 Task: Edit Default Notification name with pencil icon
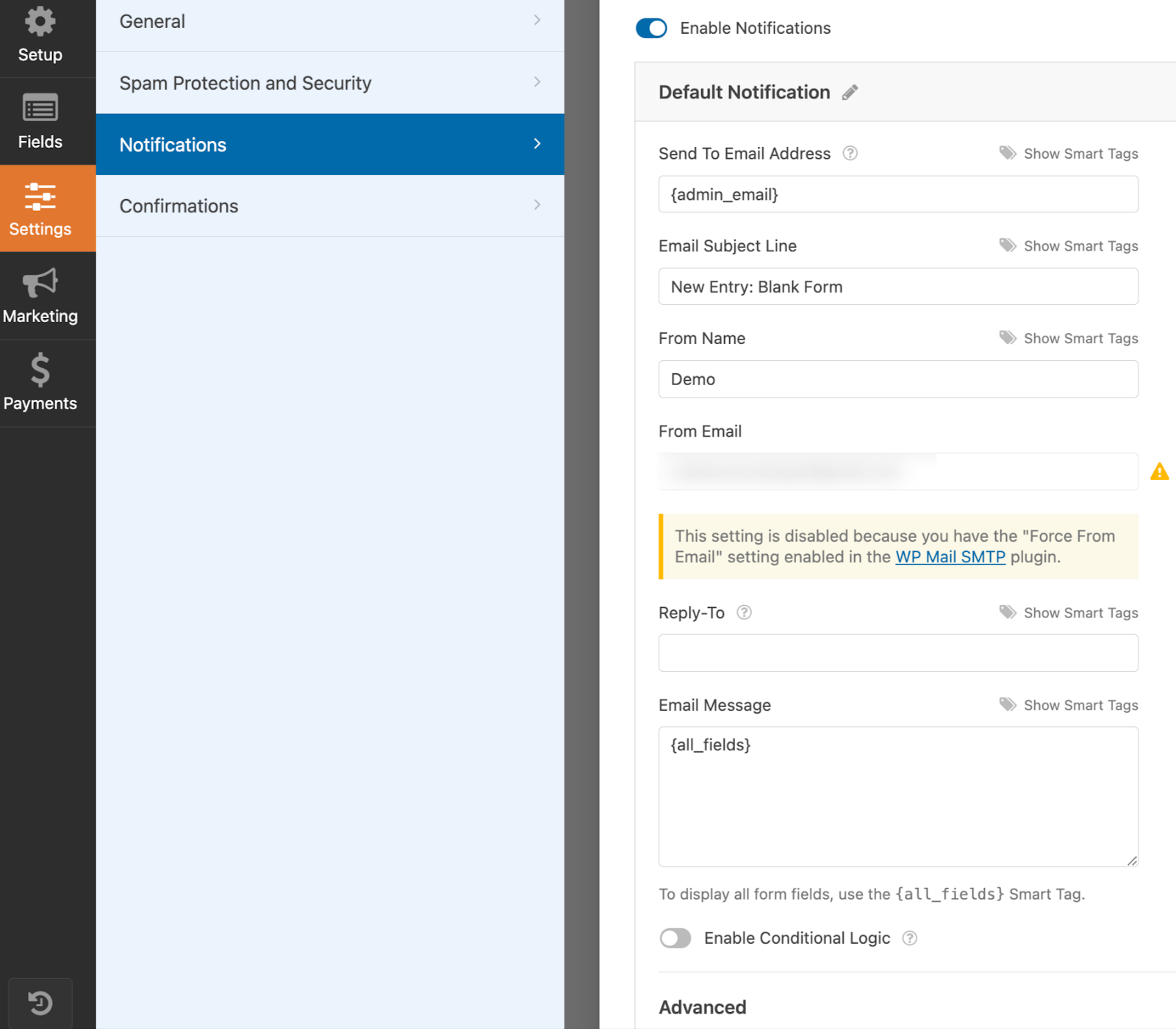tap(850, 93)
